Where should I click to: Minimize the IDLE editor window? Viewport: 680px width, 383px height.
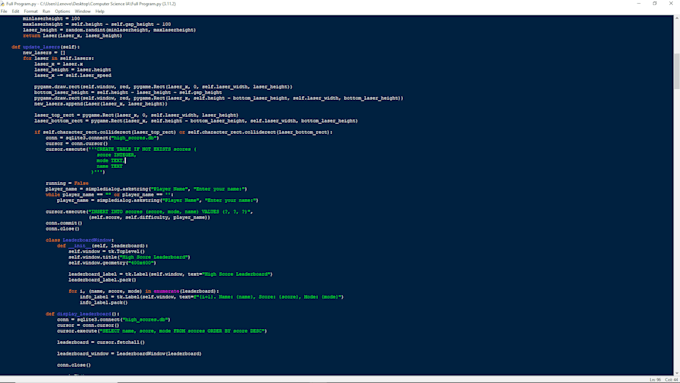point(638,3)
